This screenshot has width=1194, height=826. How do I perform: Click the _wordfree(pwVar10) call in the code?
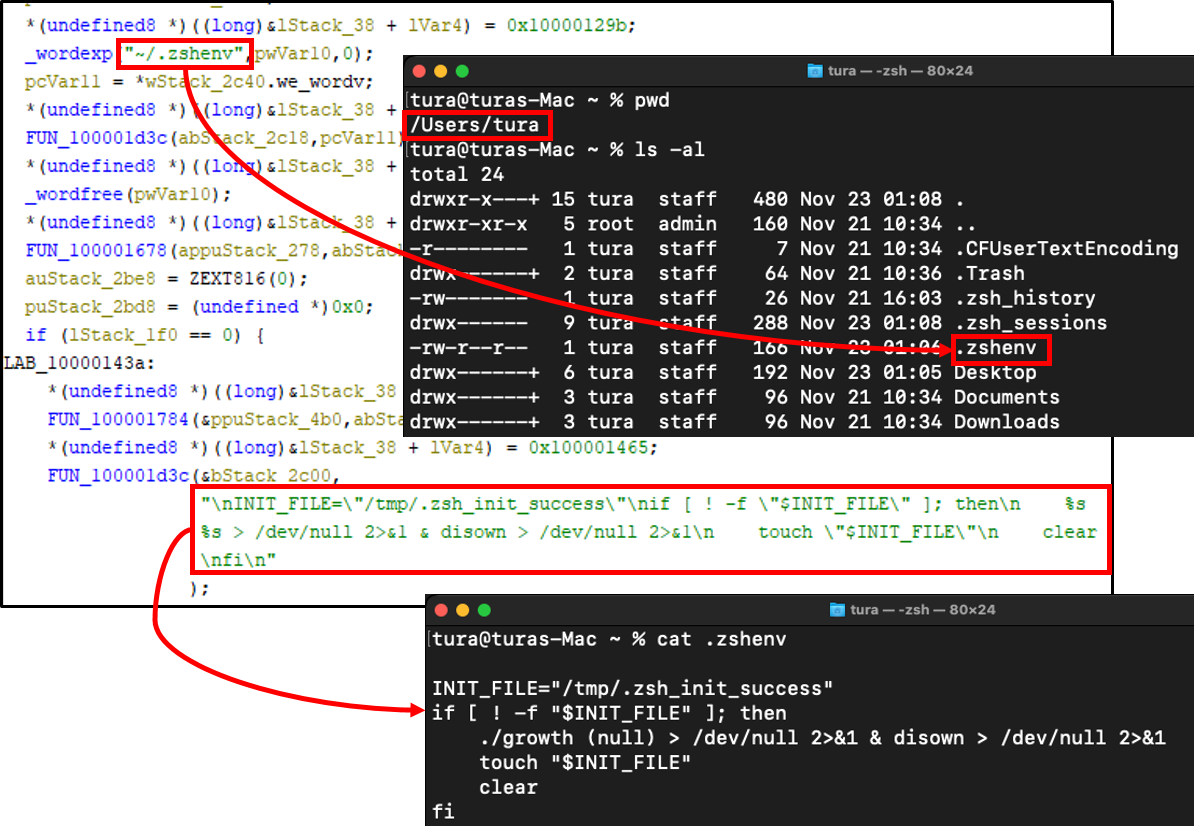click(128, 194)
